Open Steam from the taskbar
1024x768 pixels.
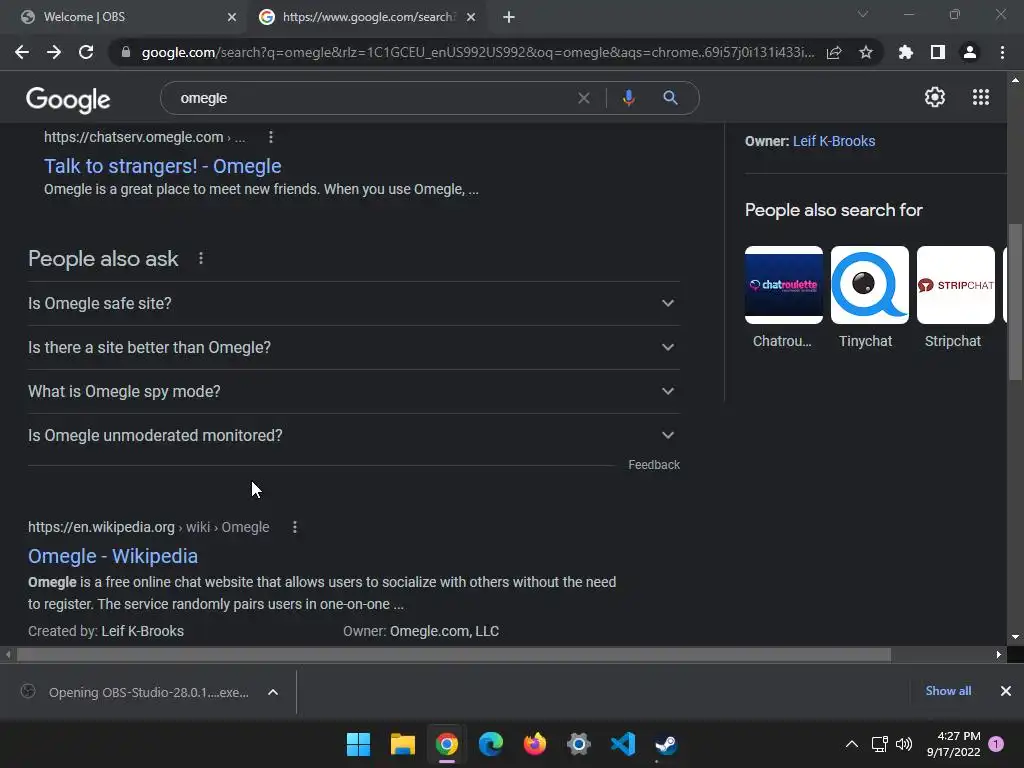pyautogui.click(x=667, y=744)
